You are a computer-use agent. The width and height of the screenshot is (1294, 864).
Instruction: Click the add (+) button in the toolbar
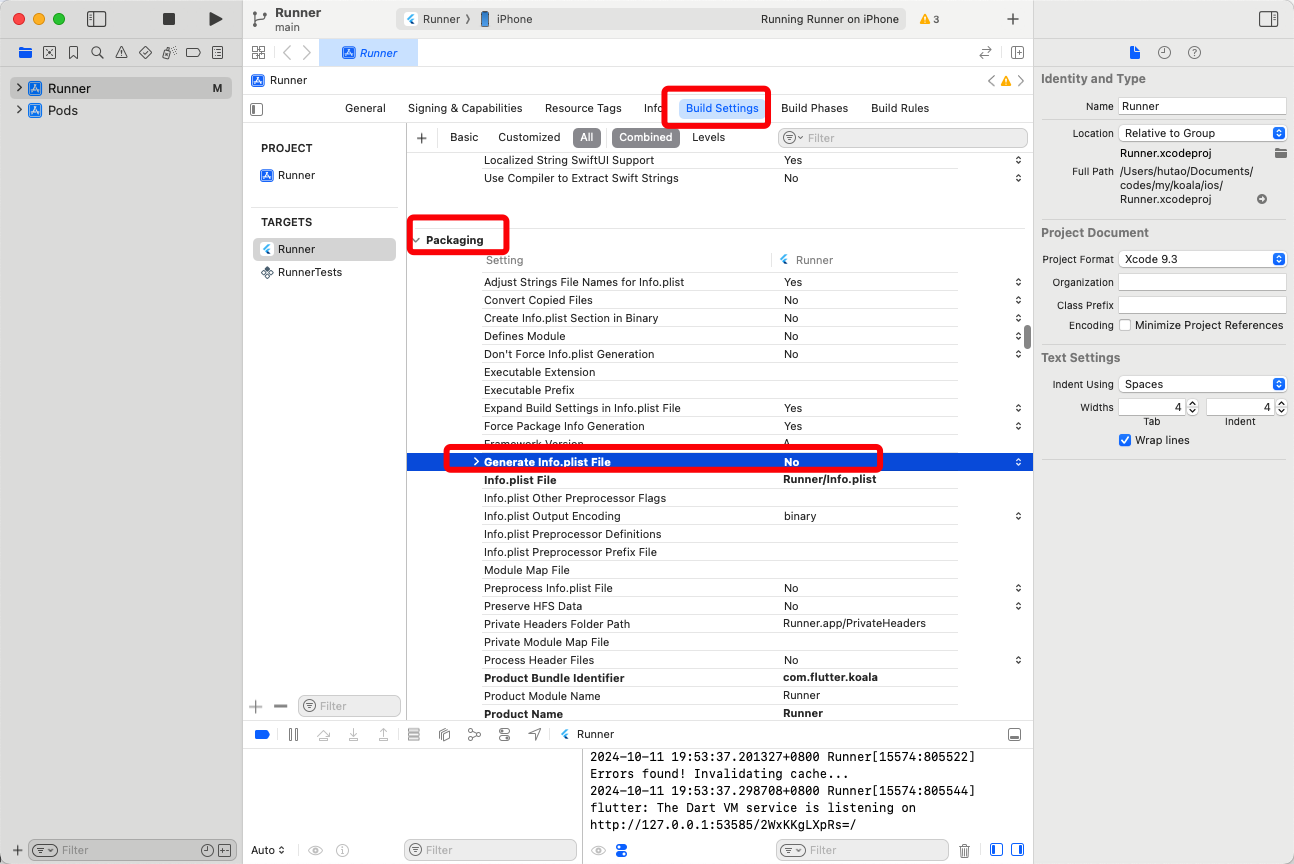(1012, 19)
